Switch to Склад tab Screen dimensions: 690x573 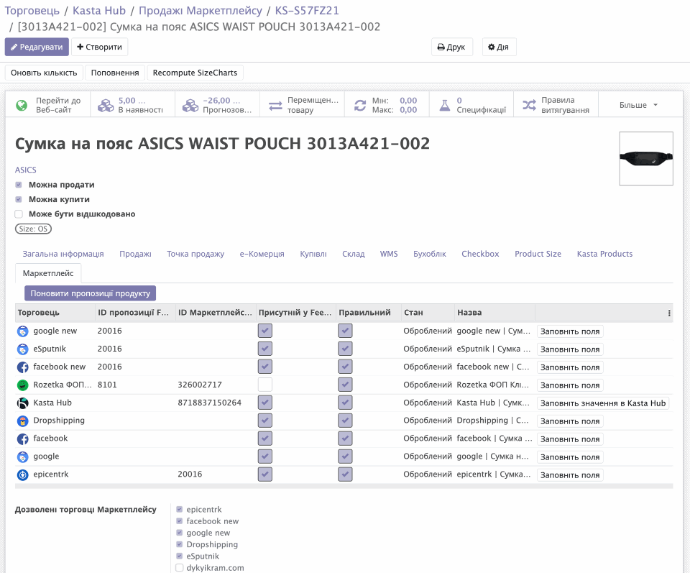pyautogui.click(x=353, y=254)
